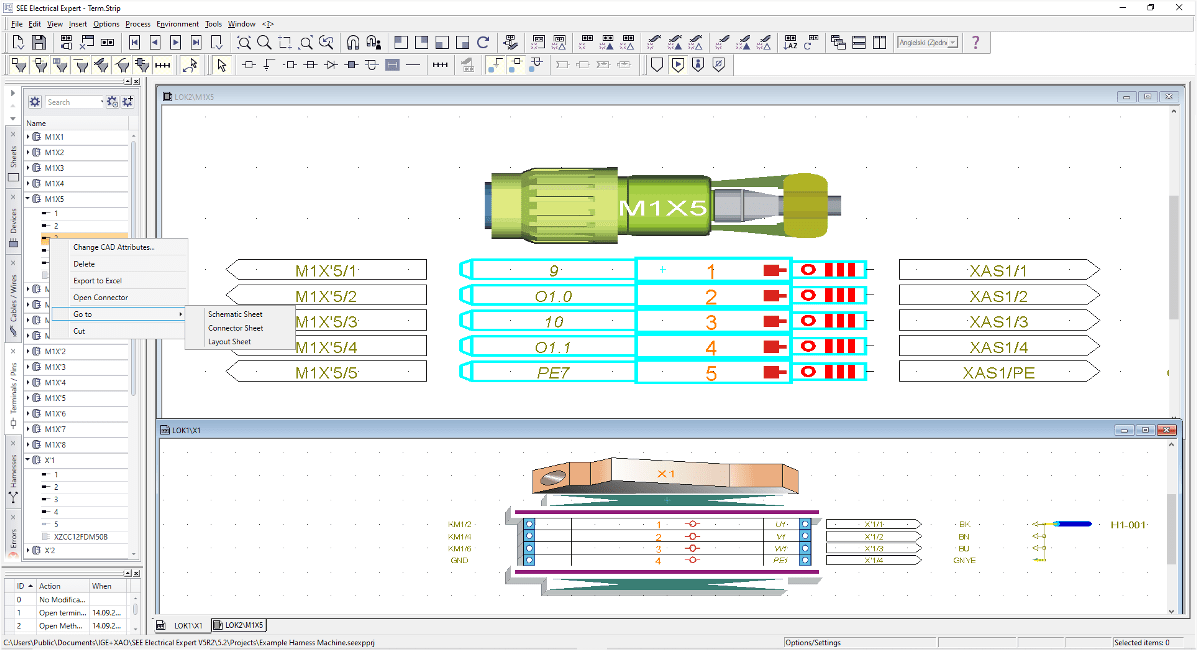Toggle the shield with arrow filter icon
The image size is (1197, 650).
(678, 64)
